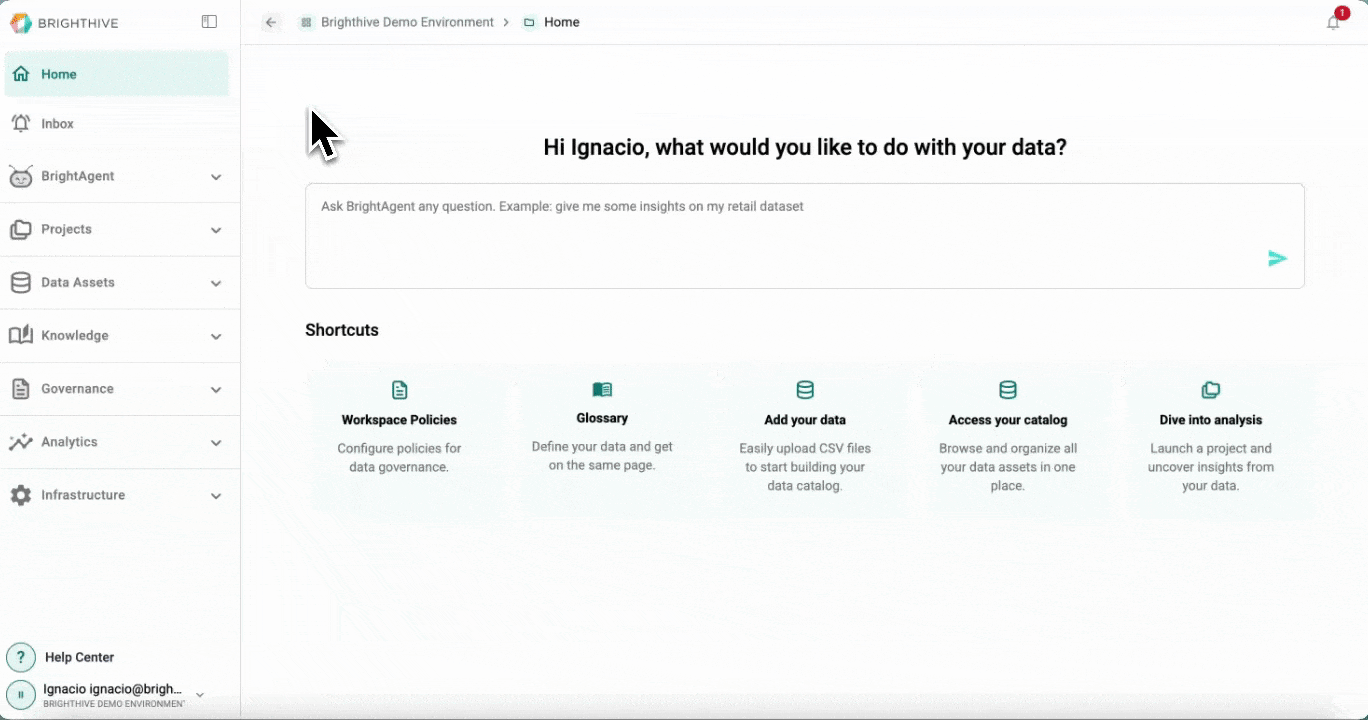Click the Glossary book icon

click(x=602, y=389)
